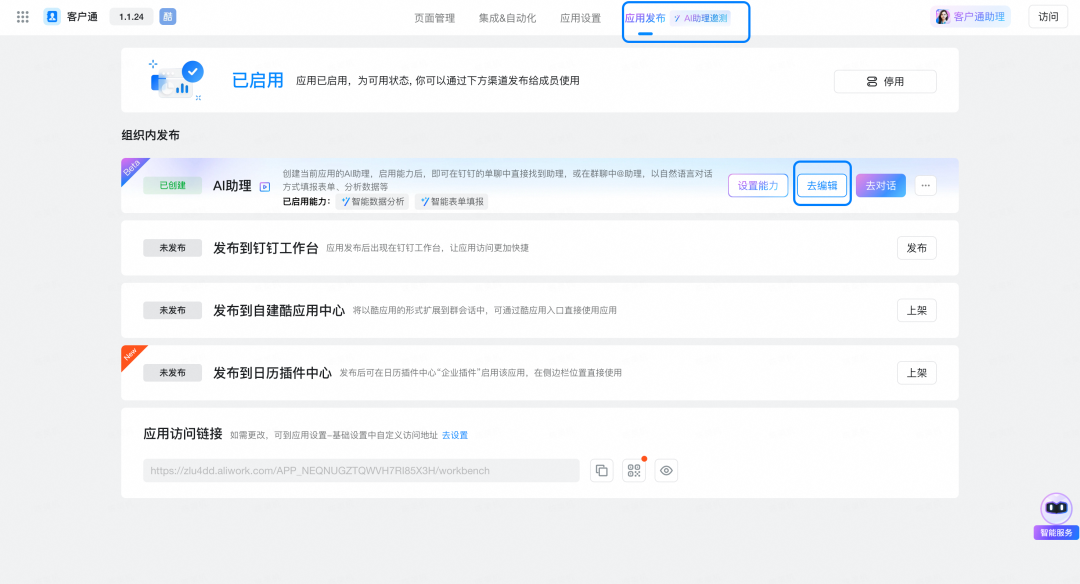1080x584 pixels.
Task: Click 发布 for 钉钉工作台
Action: pos(917,248)
